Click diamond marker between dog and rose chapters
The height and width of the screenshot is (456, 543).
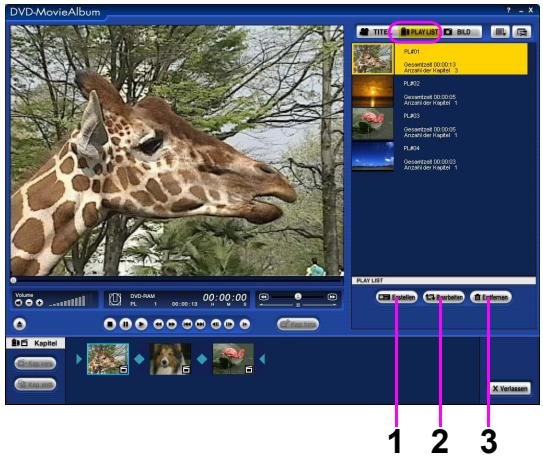pos(202,359)
